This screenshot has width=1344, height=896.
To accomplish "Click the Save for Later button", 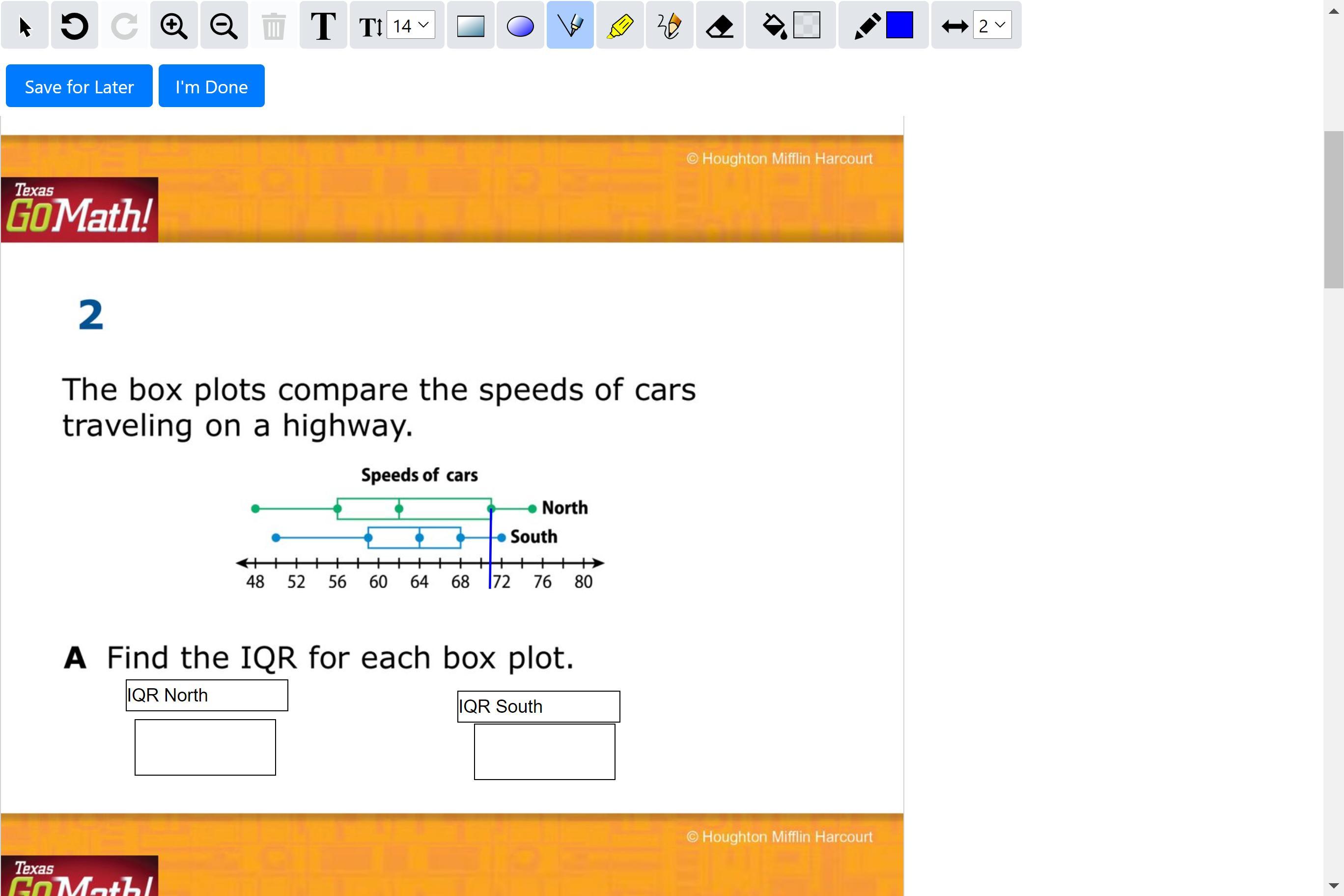I will pyautogui.click(x=79, y=86).
